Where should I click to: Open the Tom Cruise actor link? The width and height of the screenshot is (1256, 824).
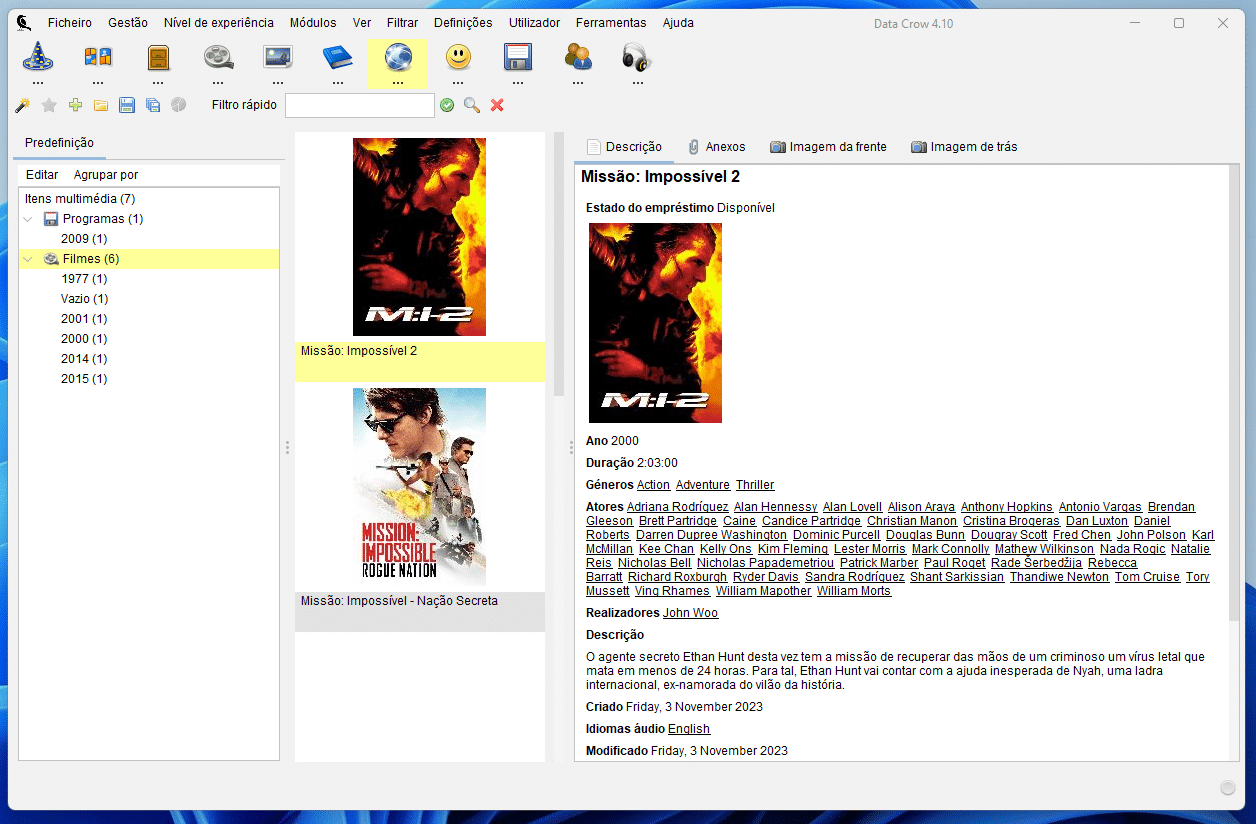tap(1147, 577)
